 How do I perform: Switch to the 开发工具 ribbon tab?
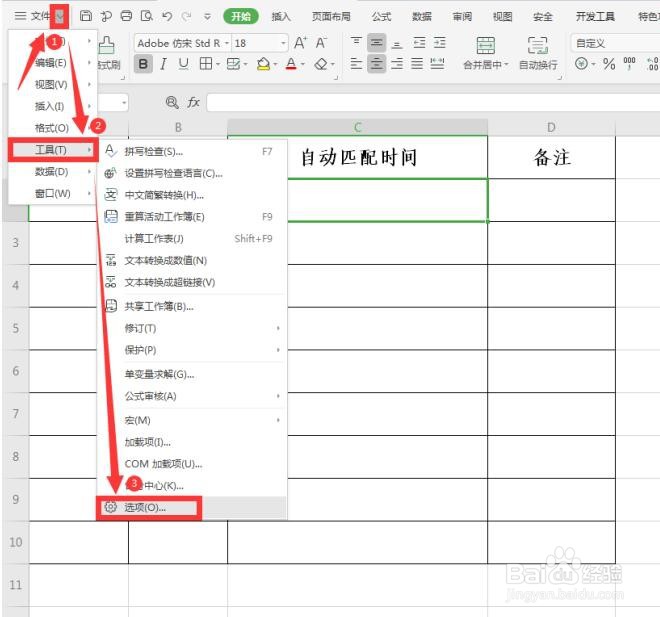click(595, 16)
